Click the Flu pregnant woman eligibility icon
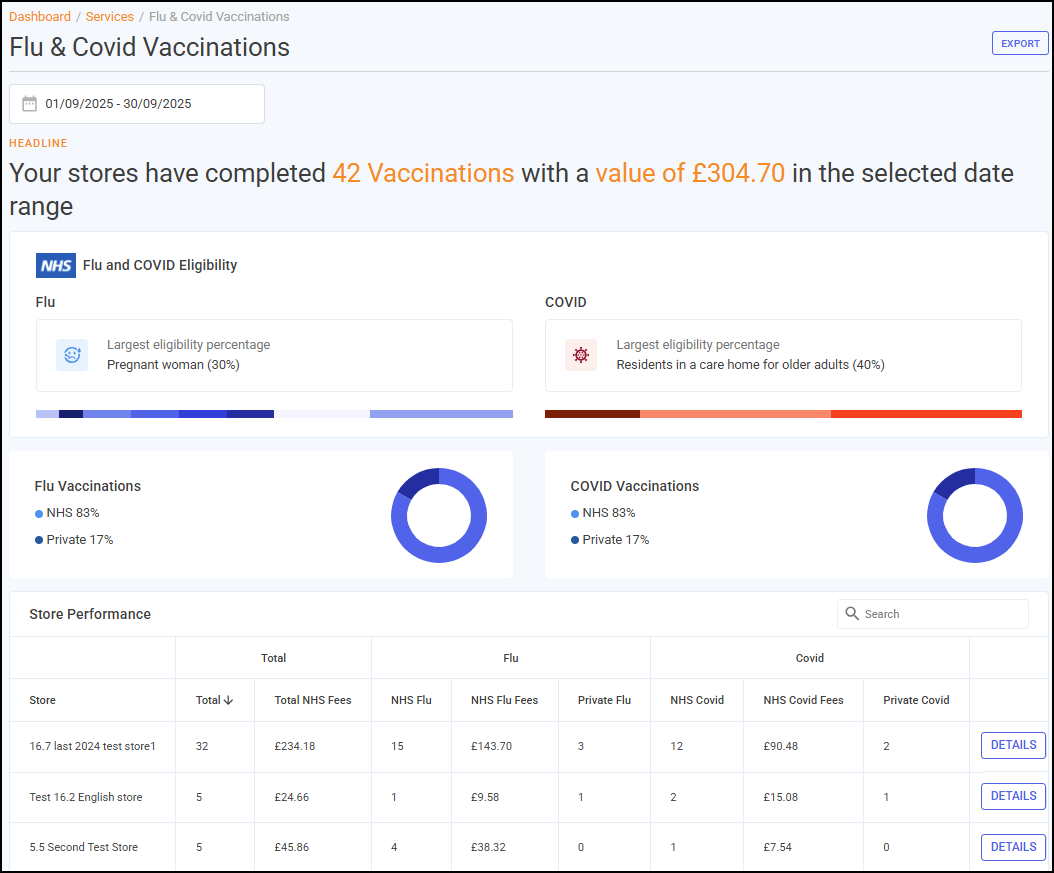1054x873 pixels. 71,355
